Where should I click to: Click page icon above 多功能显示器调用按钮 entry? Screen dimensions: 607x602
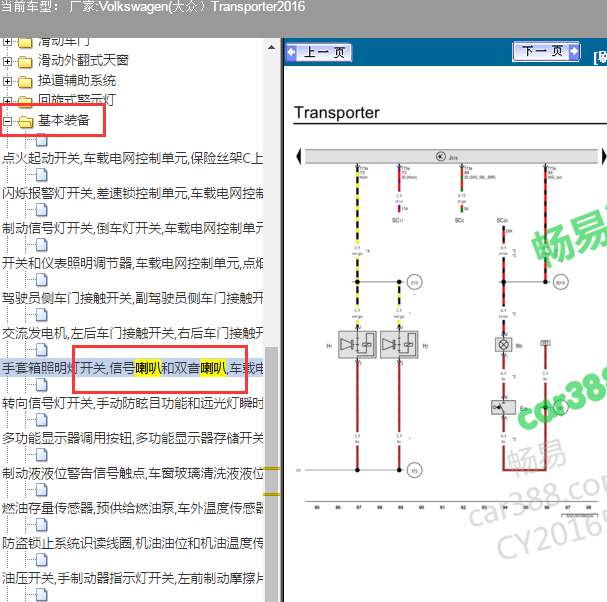coord(42,420)
